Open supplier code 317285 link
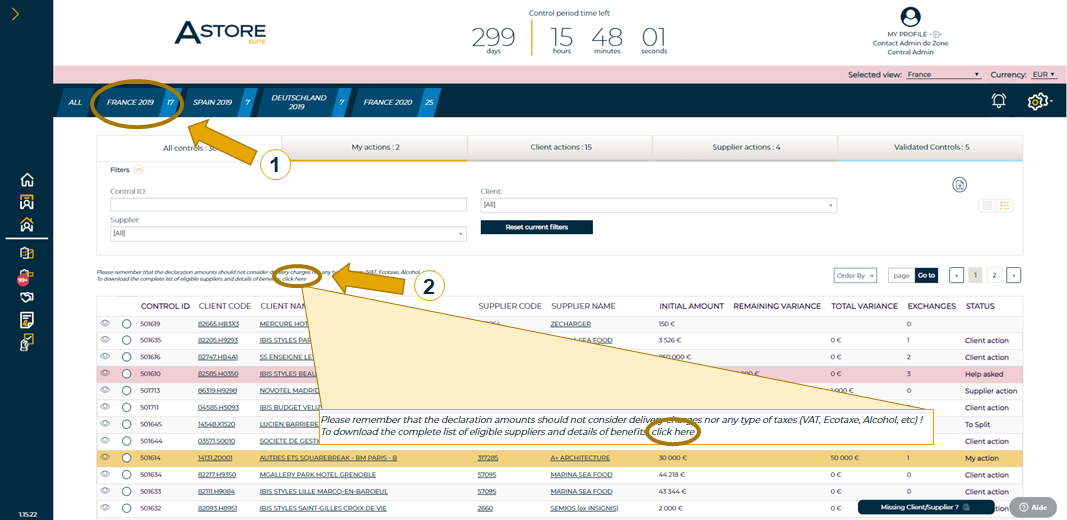 pyautogui.click(x=488, y=458)
